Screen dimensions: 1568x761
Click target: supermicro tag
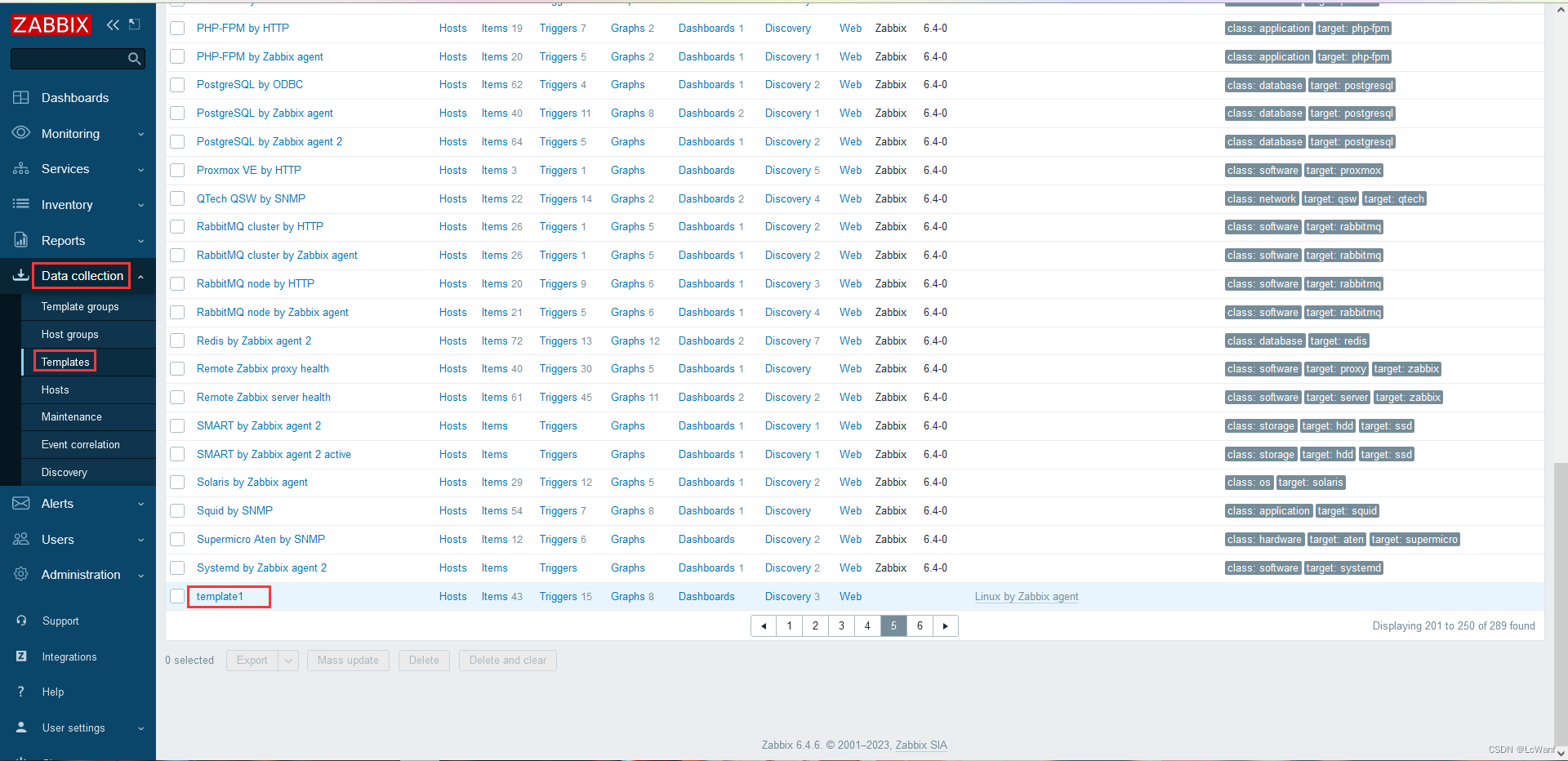(1414, 540)
